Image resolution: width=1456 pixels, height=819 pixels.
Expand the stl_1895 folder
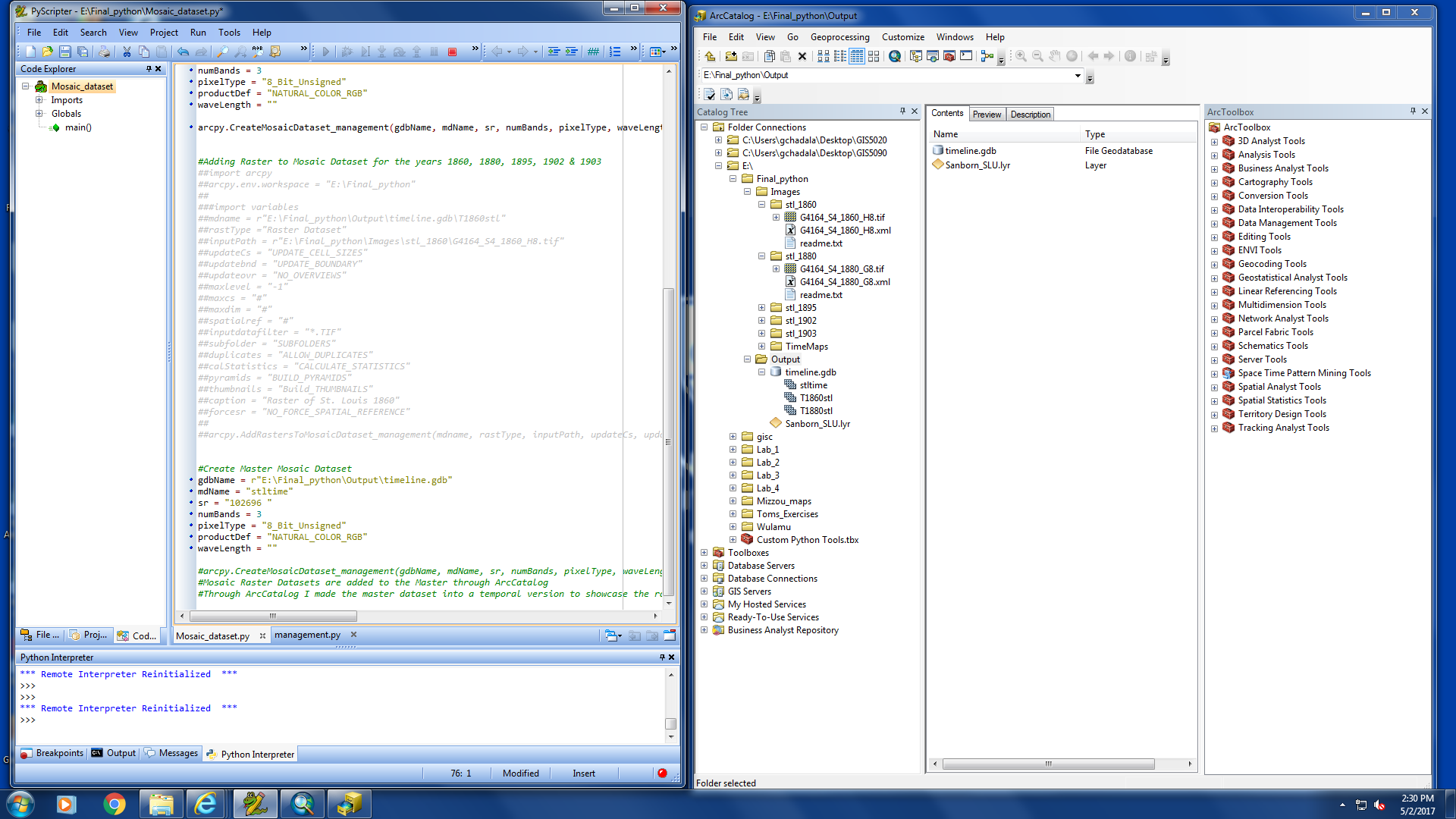(761, 308)
